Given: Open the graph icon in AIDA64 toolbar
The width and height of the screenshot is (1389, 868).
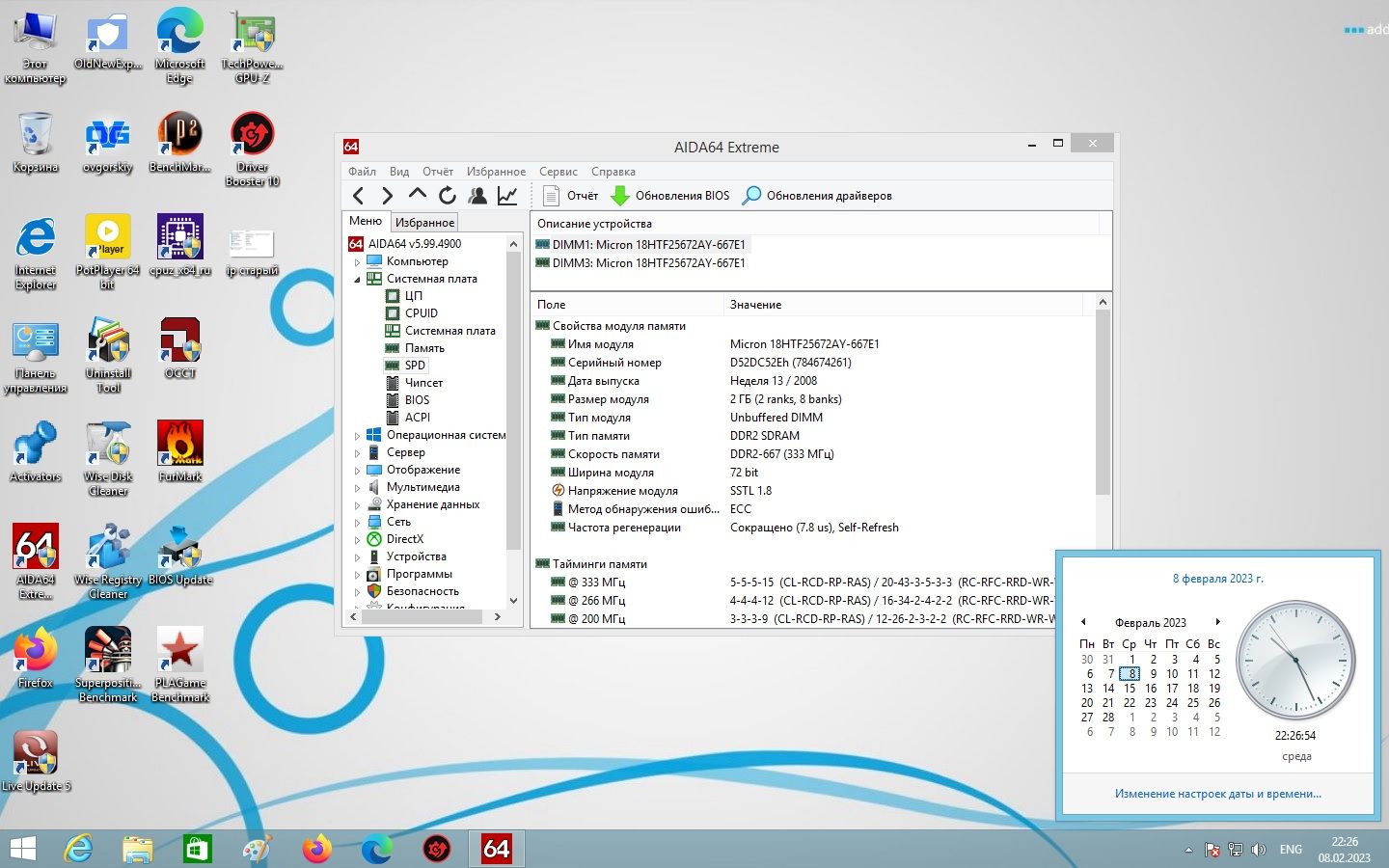Looking at the screenshot, I should 507,196.
